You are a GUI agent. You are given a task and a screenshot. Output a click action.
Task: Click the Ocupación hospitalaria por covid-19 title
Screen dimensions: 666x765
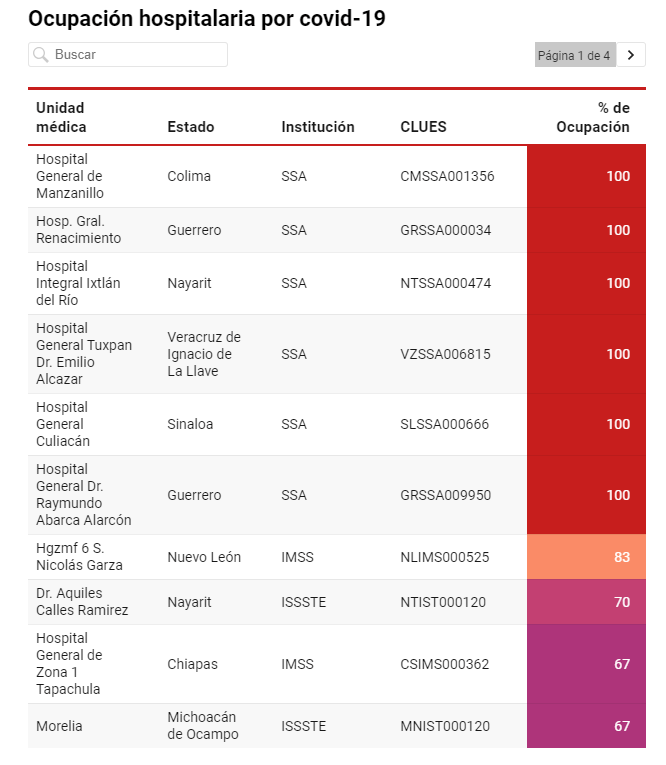coord(206,18)
